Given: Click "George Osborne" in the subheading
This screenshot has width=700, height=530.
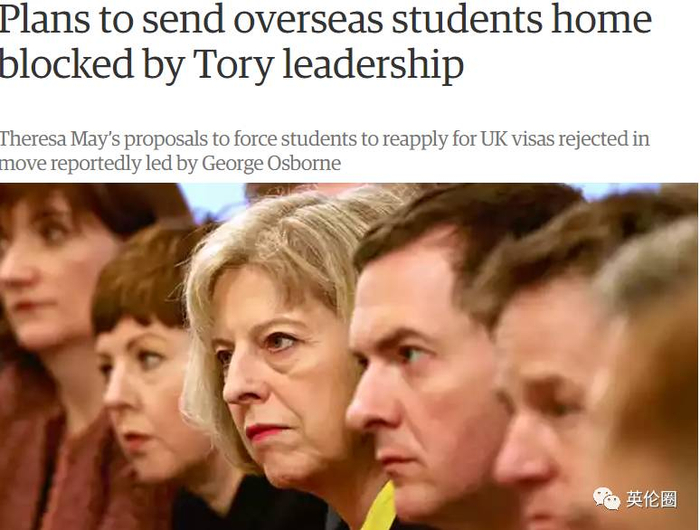Looking at the screenshot, I should point(271,163).
